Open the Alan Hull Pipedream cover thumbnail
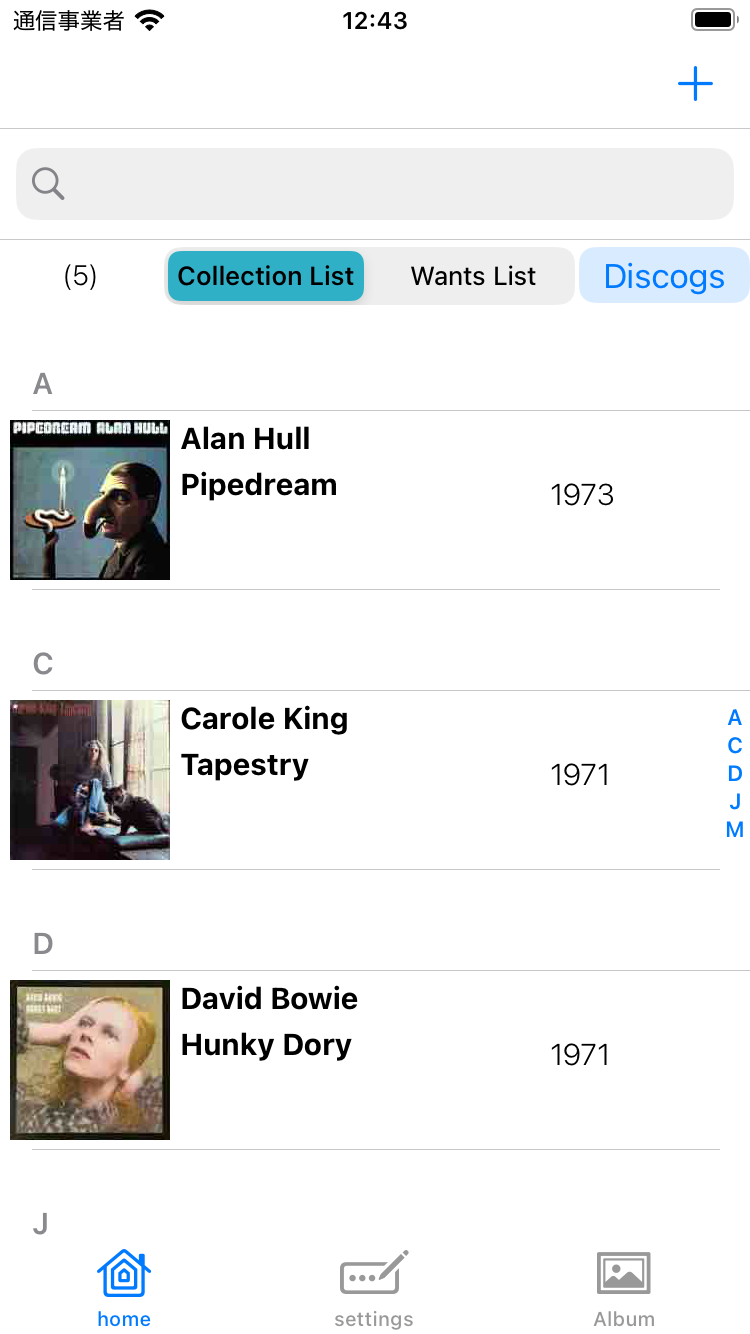 [x=90, y=500]
